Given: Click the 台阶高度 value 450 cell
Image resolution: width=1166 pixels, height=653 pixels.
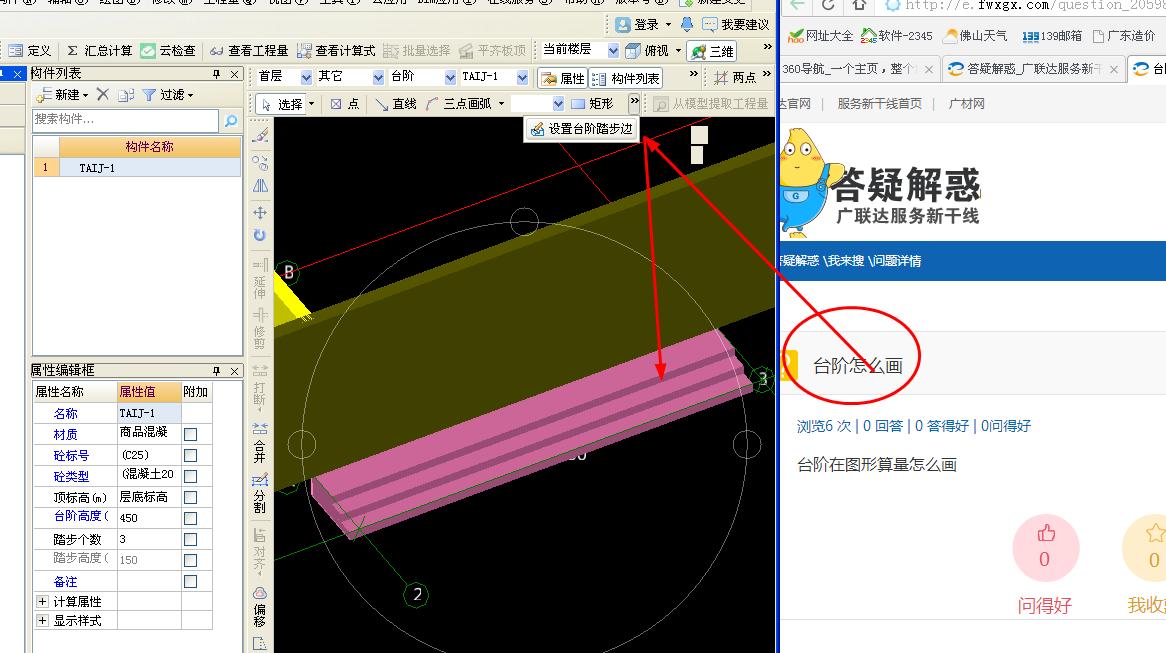Looking at the screenshot, I should click(149, 518).
